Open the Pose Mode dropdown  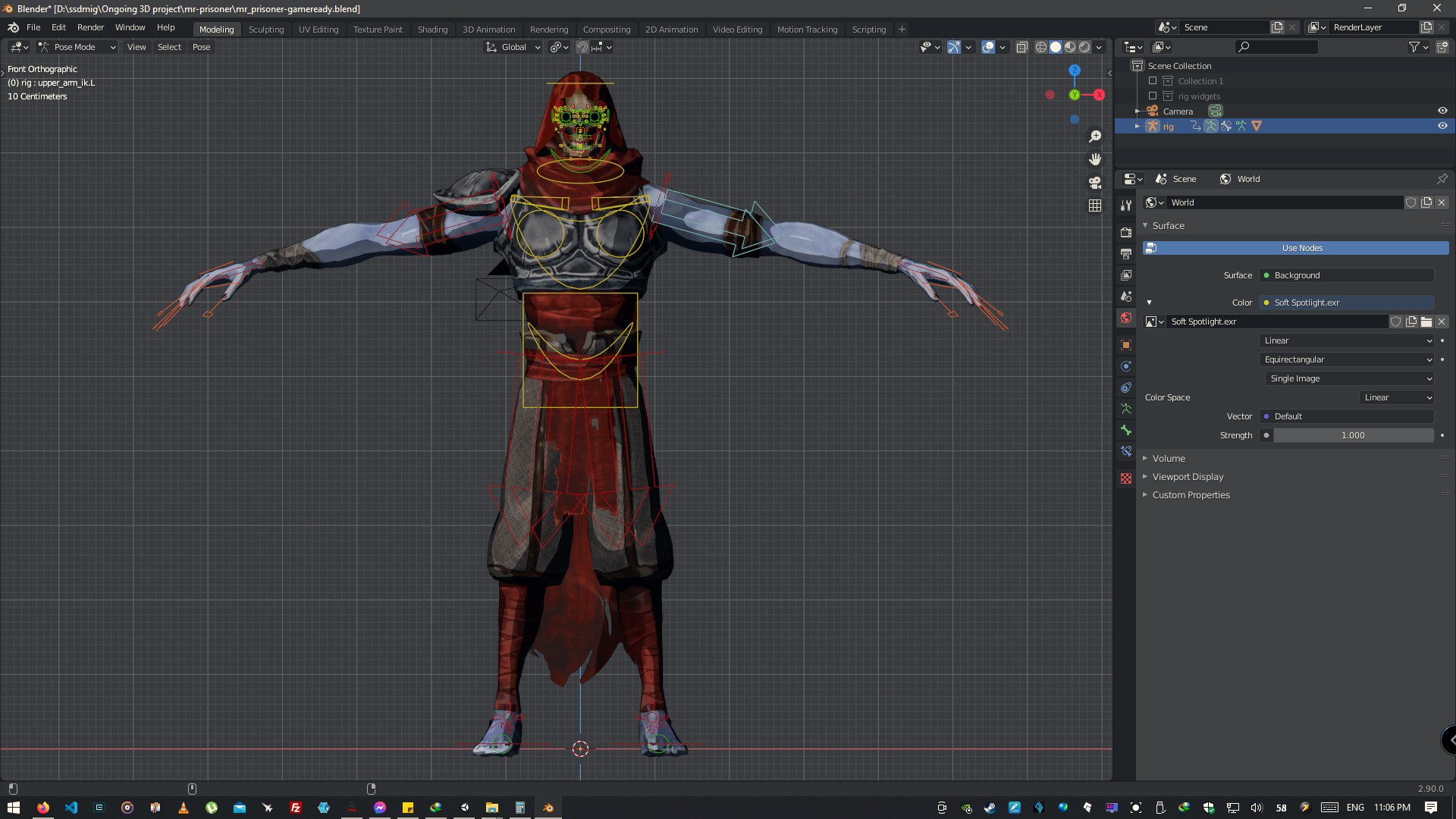click(77, 47)
